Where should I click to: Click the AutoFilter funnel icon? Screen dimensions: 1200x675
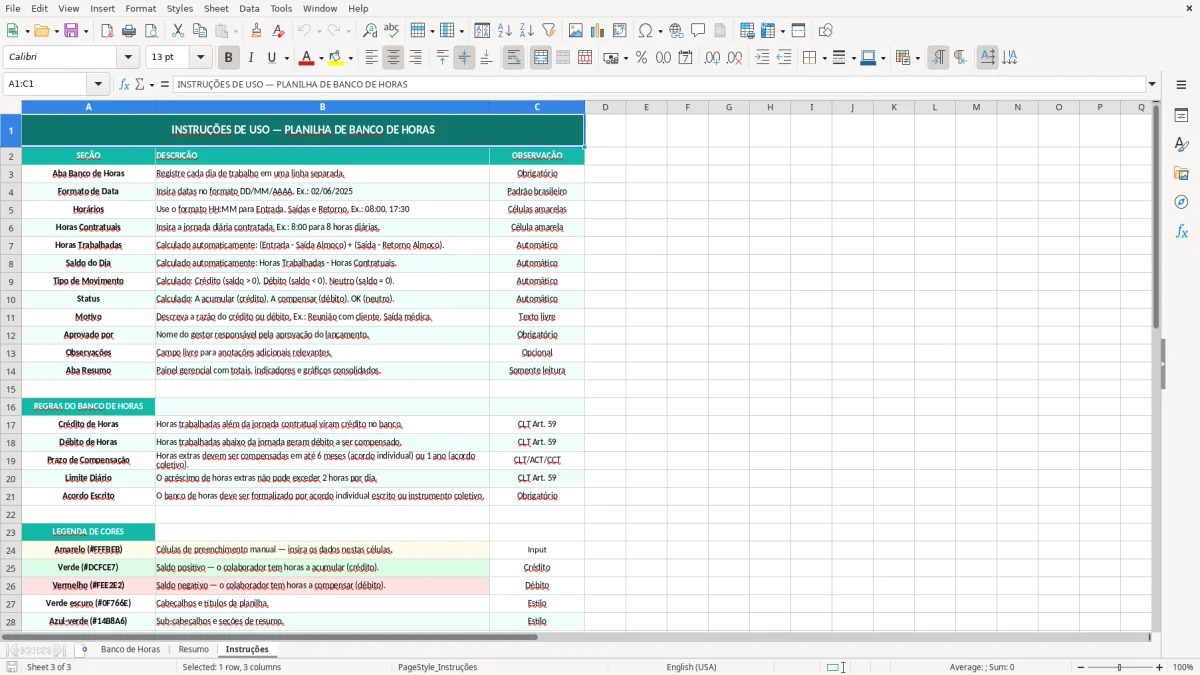pyautogui.click(x=549, y=31)
